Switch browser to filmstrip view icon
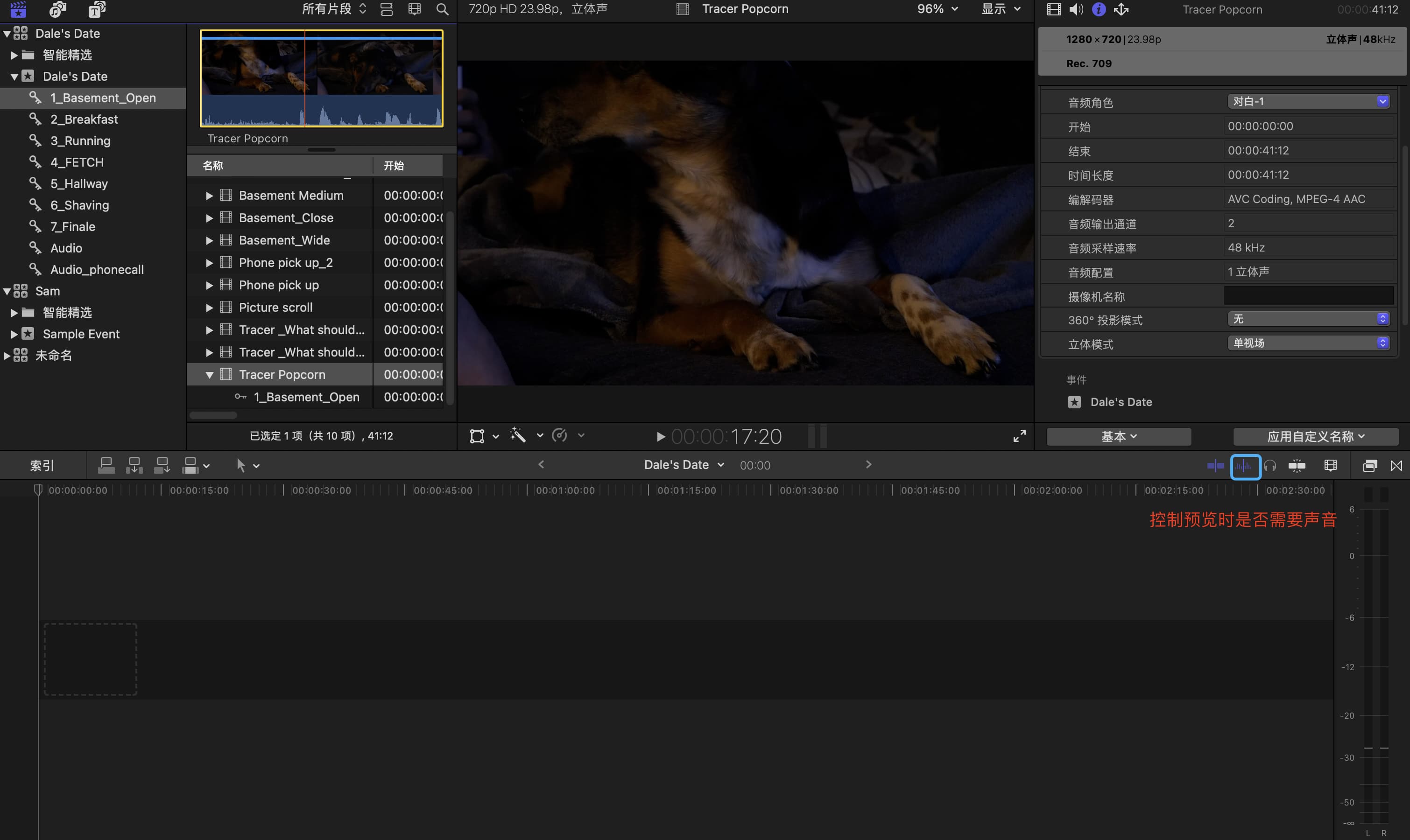This screenshot has height=840, width=1410. click(415, 9)
